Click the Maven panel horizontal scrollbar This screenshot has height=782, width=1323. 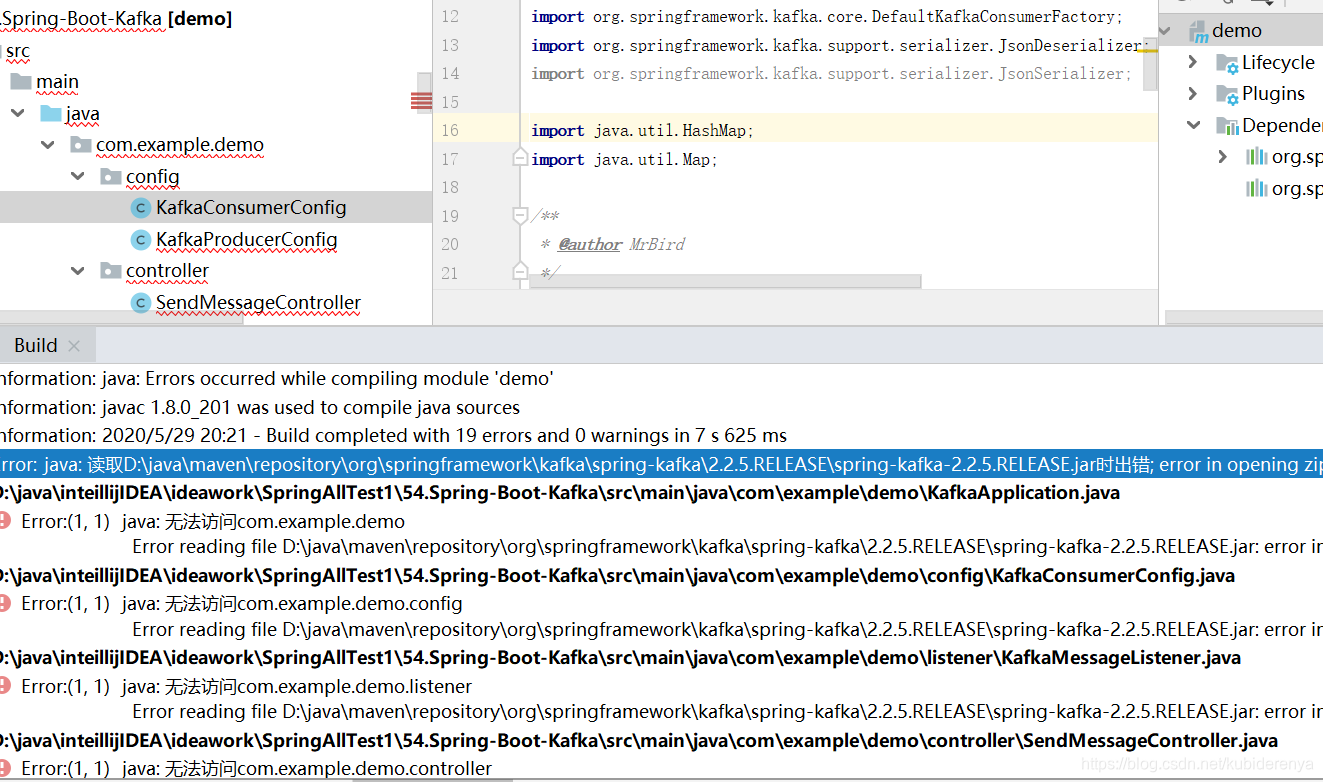pos(1244,318)
